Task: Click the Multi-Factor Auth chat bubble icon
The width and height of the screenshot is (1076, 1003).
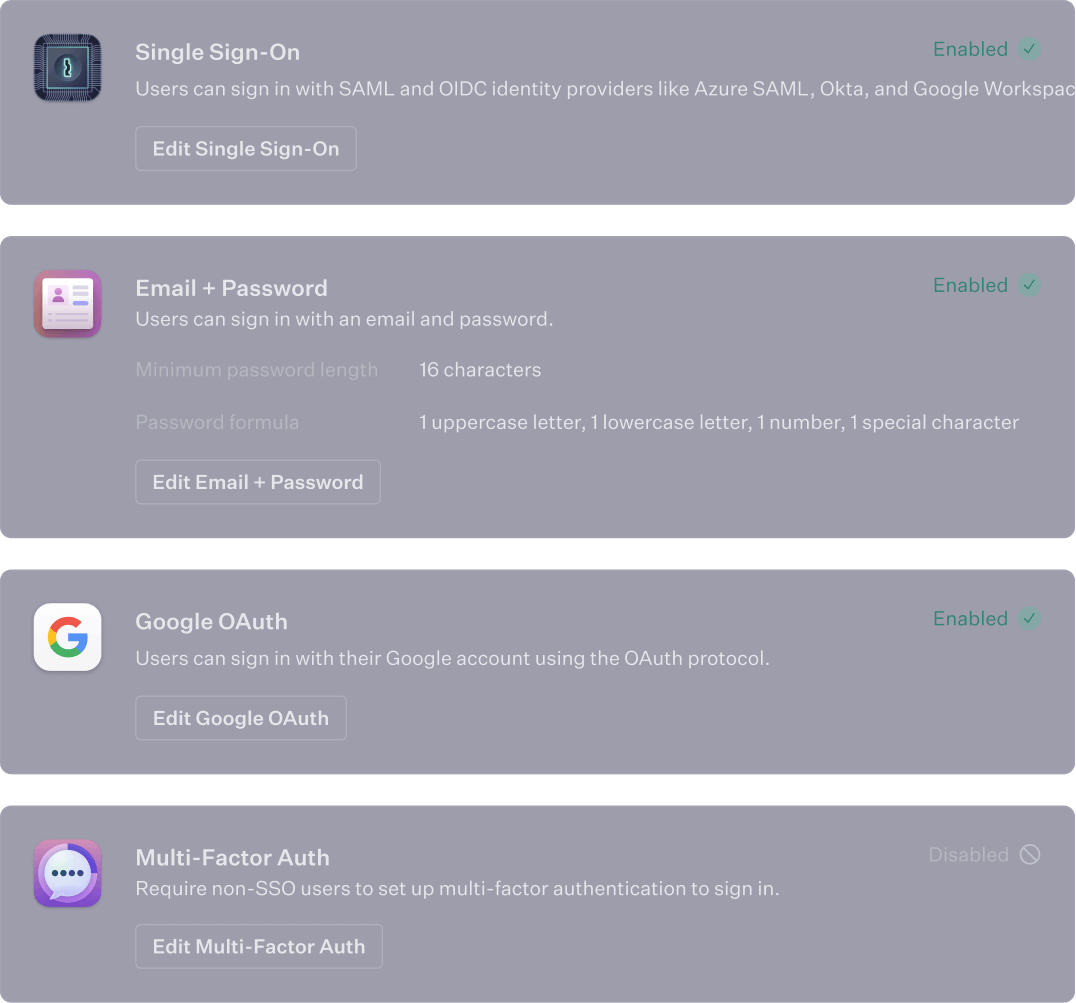Action: (67, 872)
